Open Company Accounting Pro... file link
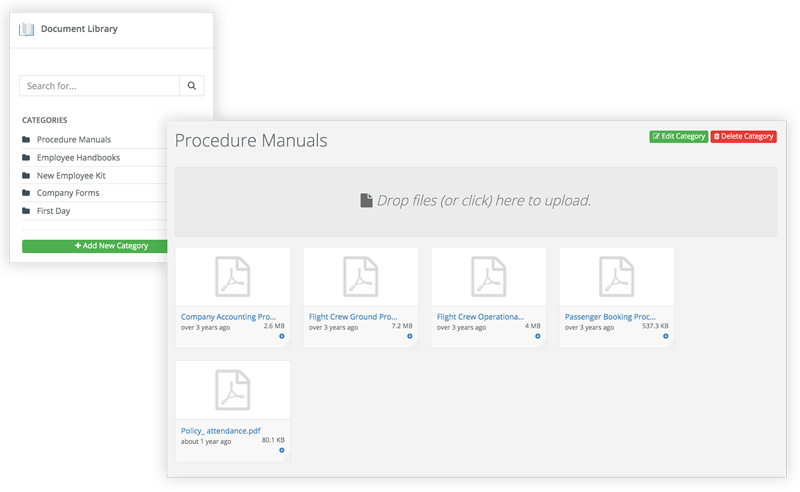Image resolution: width=800 pixels, height=492 pixels. (x=228, y=316)
